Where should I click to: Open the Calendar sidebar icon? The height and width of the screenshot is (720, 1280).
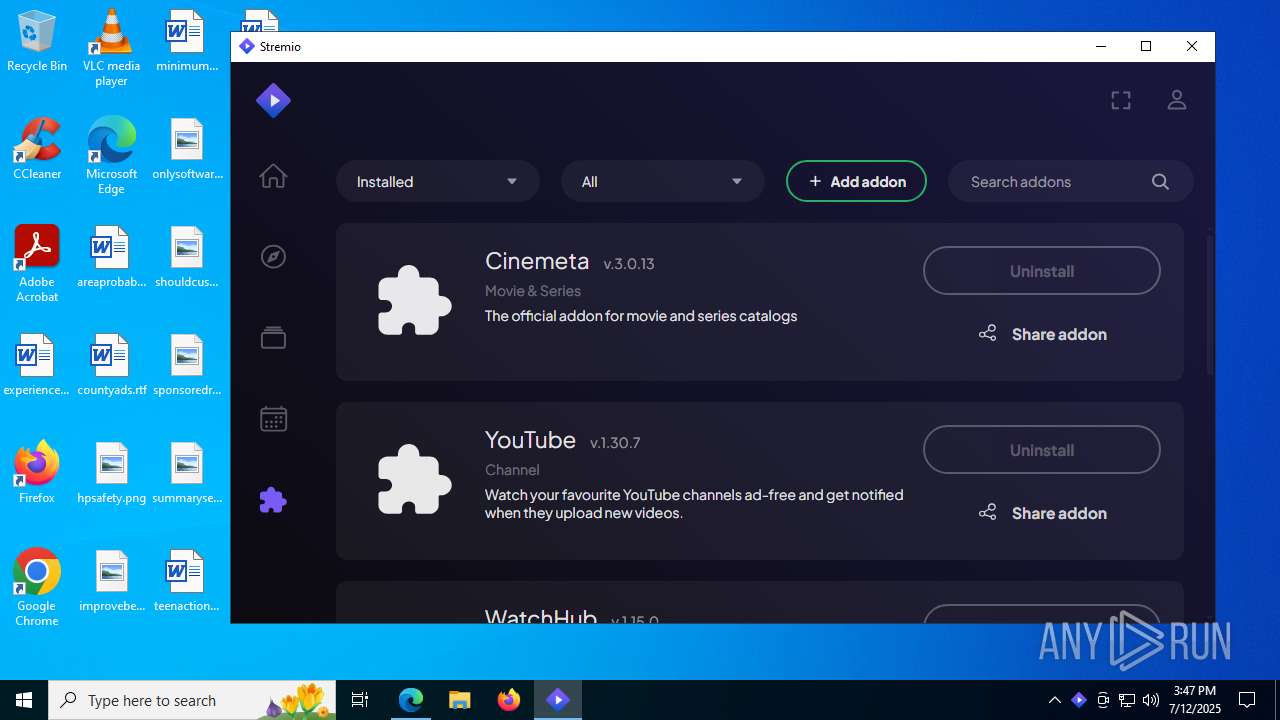pyautogui.click(x=273, y=419)
